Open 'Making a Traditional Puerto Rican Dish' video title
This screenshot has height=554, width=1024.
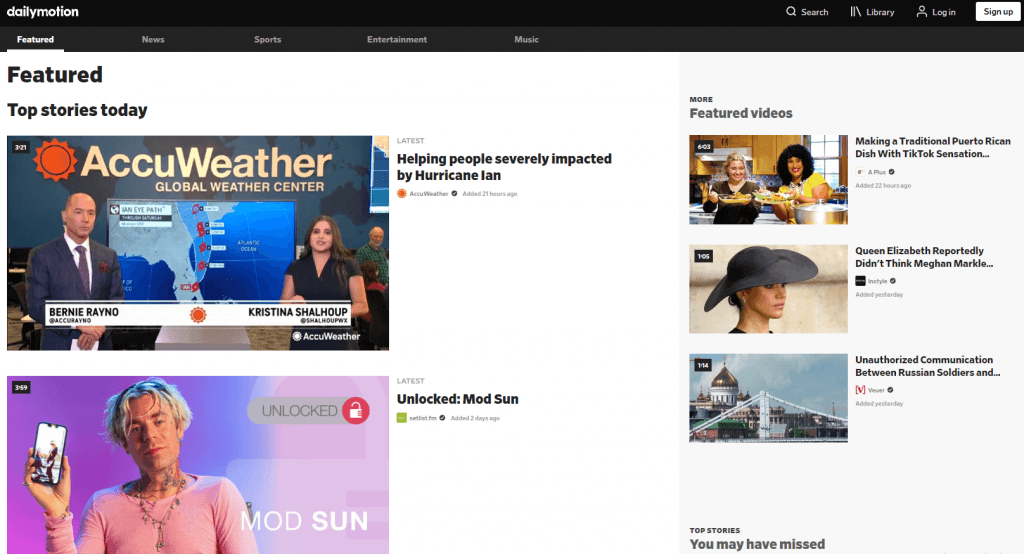933,148
